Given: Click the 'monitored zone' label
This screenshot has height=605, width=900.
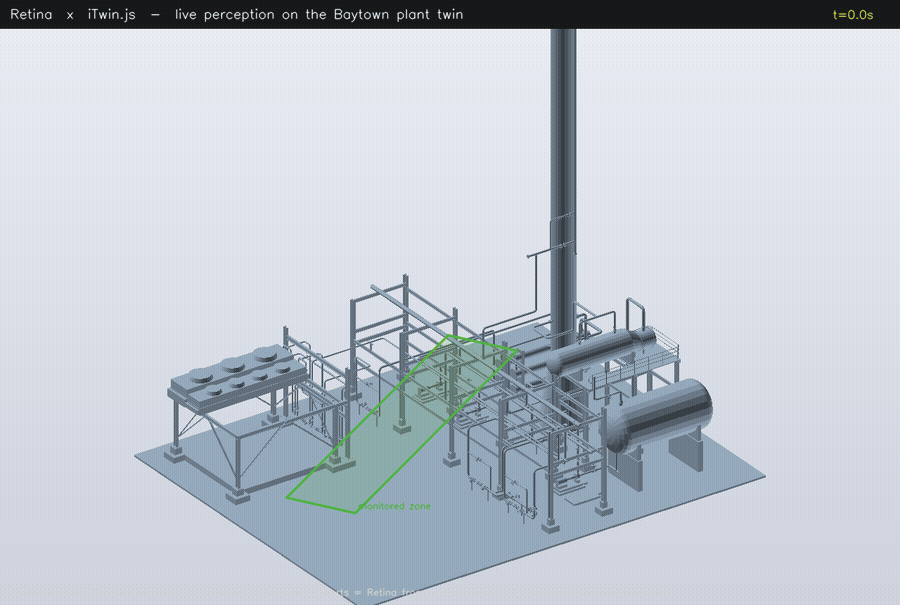Looking at the screenshot, I should coord(394,506).
